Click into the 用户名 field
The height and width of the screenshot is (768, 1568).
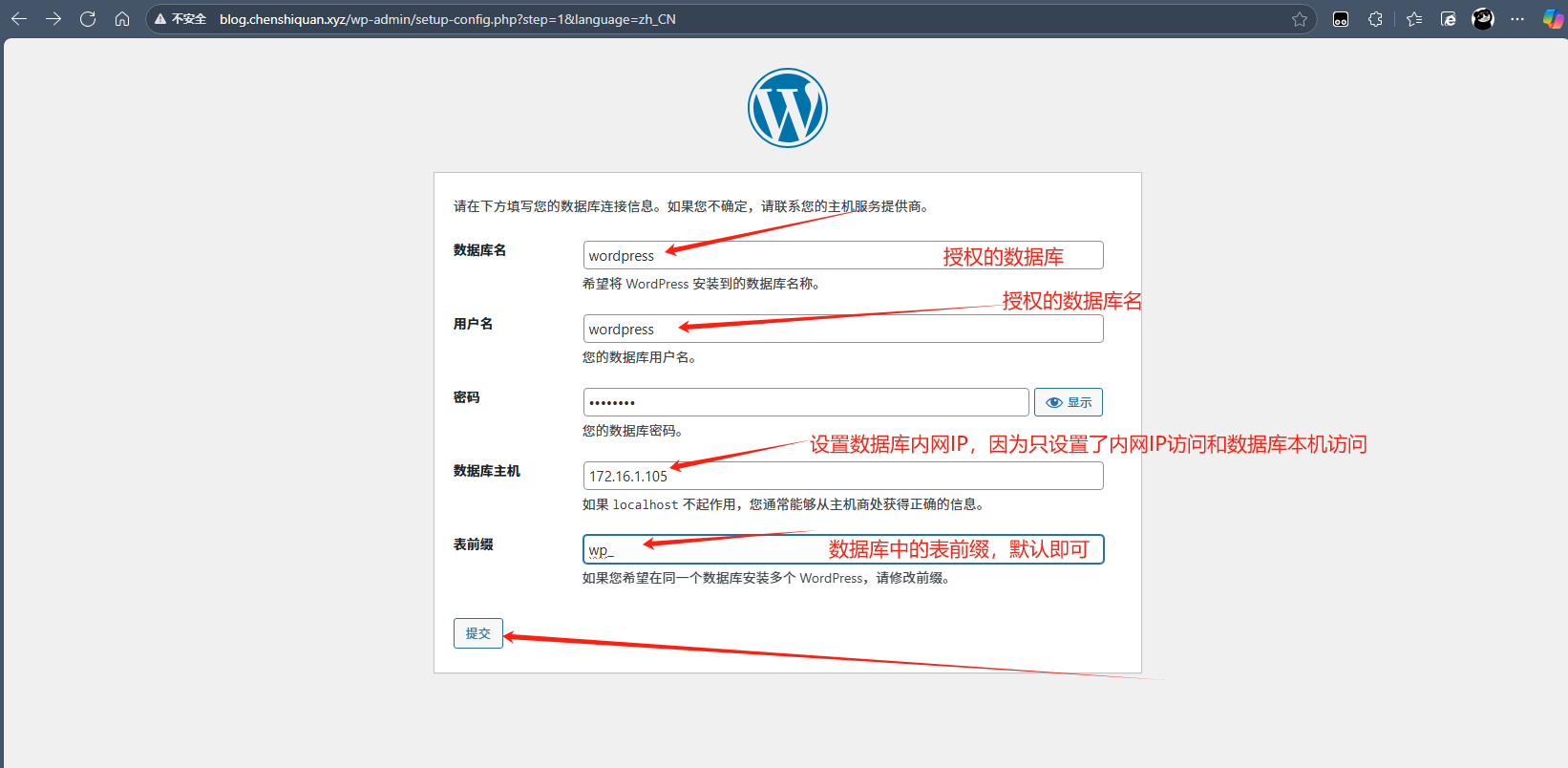(x=843, y=329)
